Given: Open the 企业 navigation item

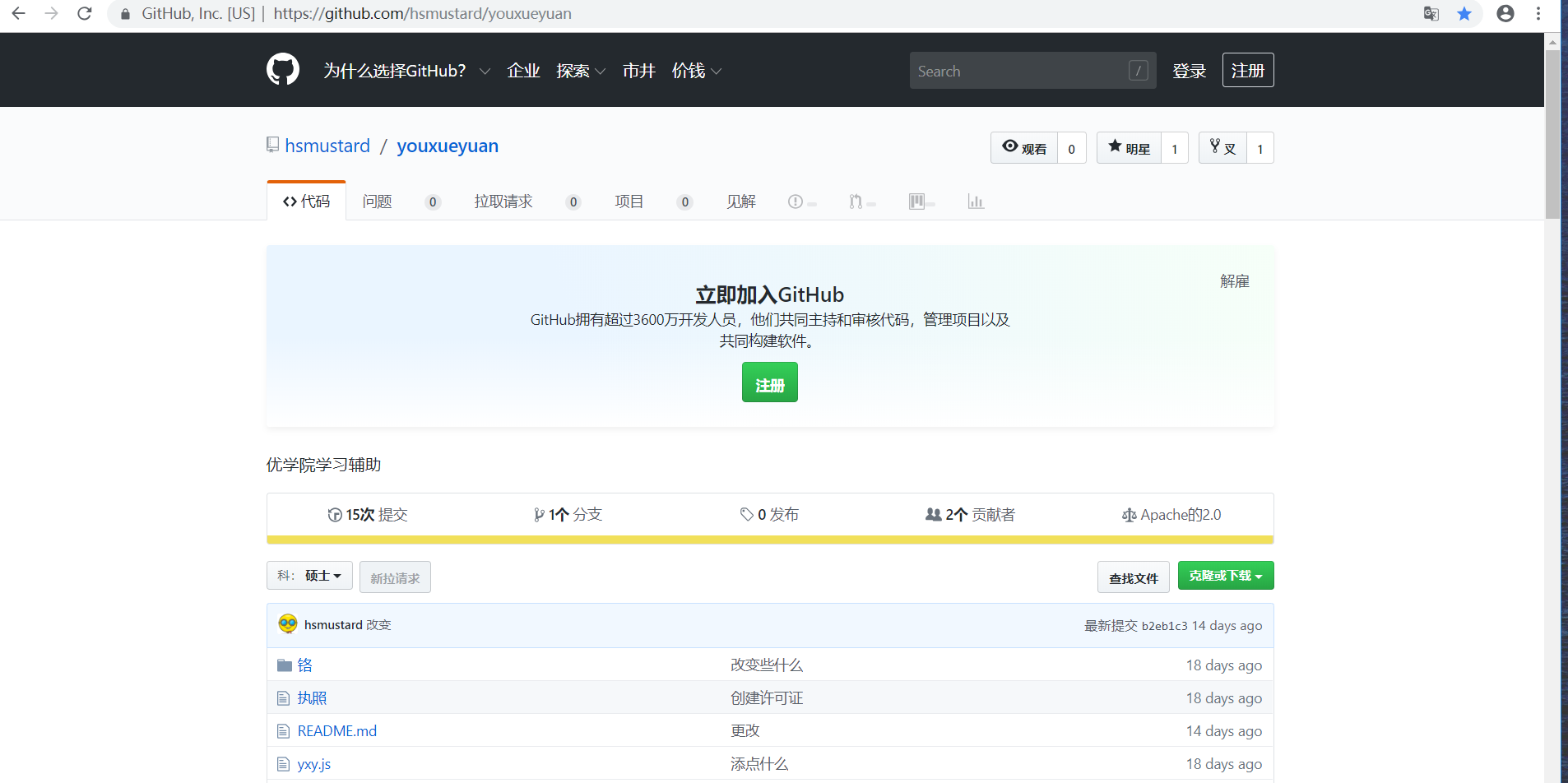Looking at the screenshot, I should 523,71.
